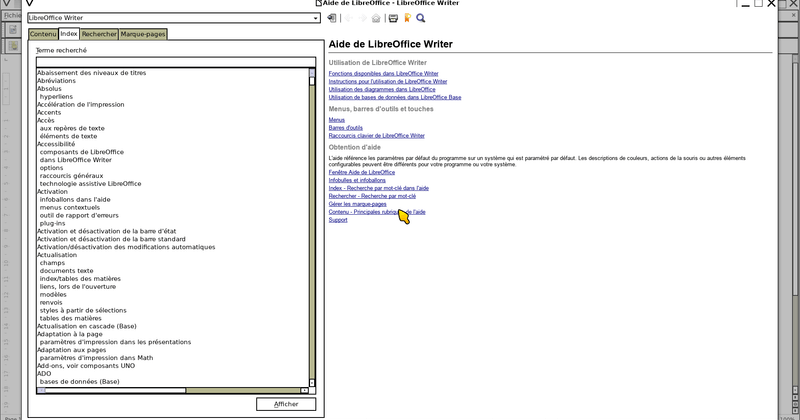Select 'liens, lors de l'ouverture' entry
The height and width of the screenshot is (420, 800).
(78, 287)
